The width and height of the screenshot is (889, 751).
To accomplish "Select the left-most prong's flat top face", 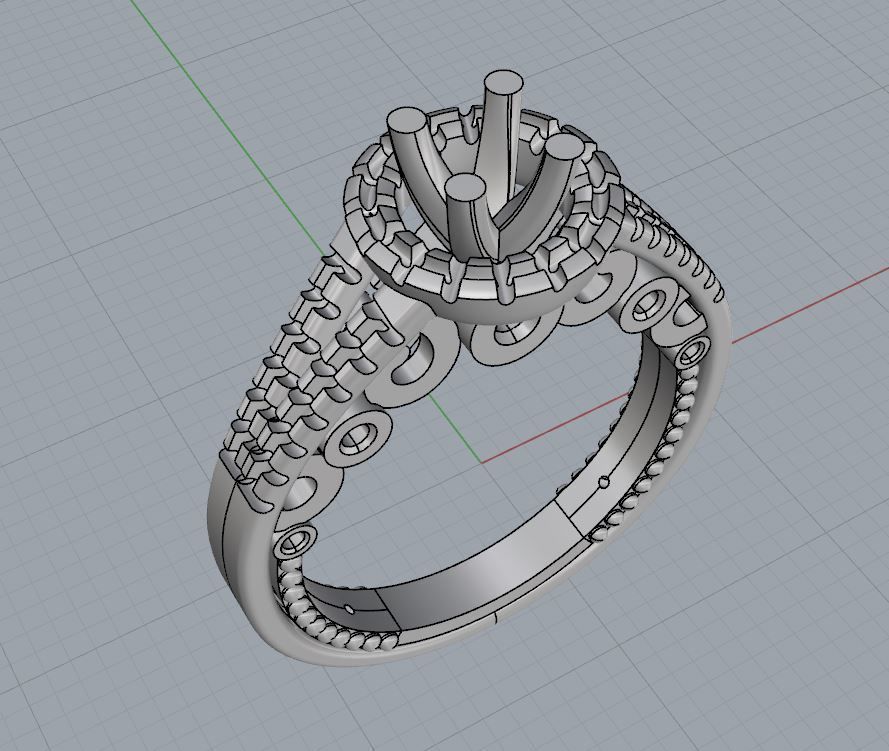I will pos(407,122).
